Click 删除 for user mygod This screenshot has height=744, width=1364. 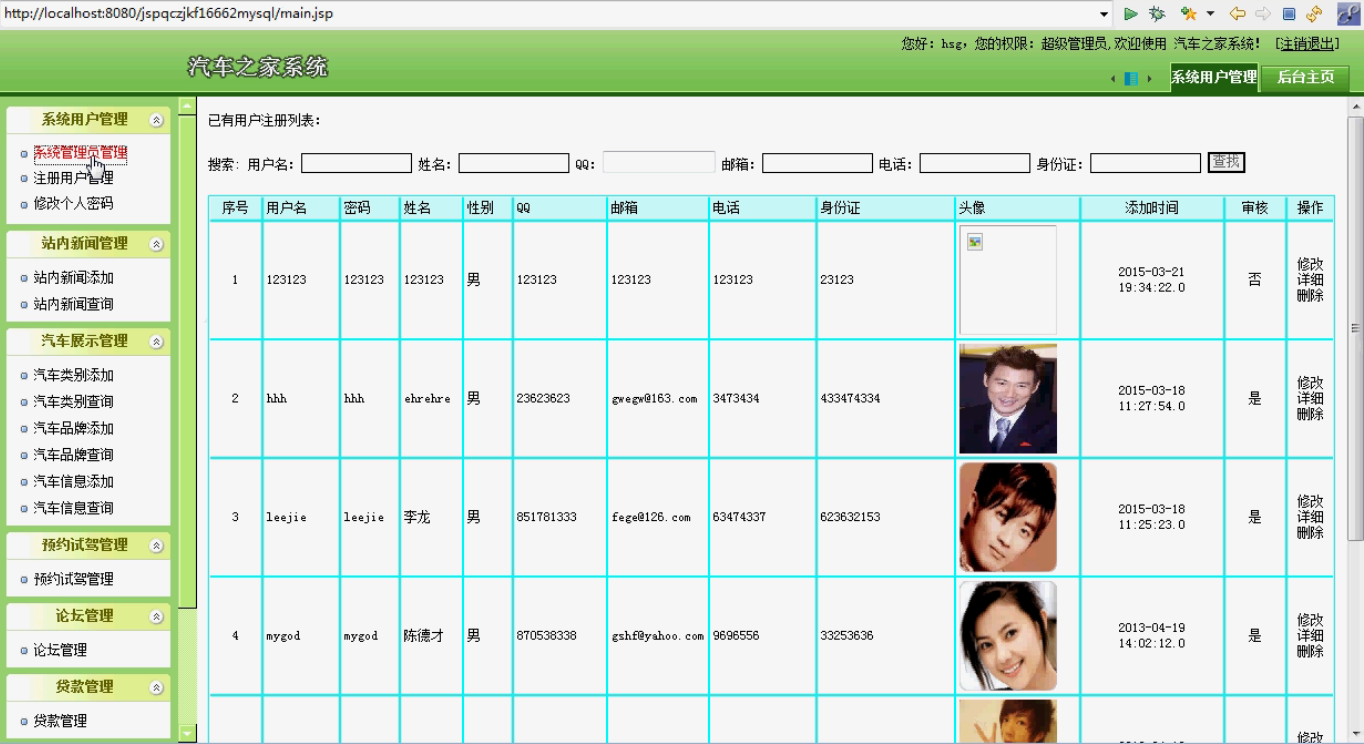[x=1310, y=651]
